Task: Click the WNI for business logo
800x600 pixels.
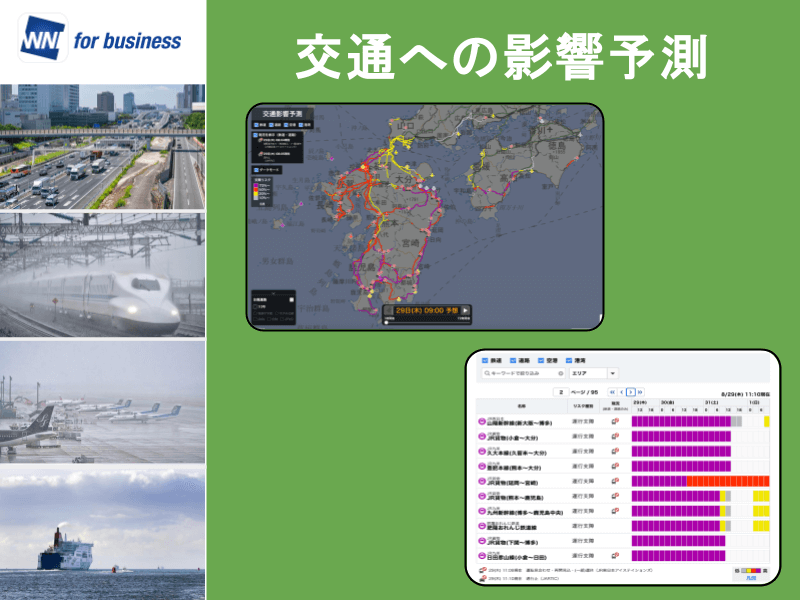Action: 100,39
